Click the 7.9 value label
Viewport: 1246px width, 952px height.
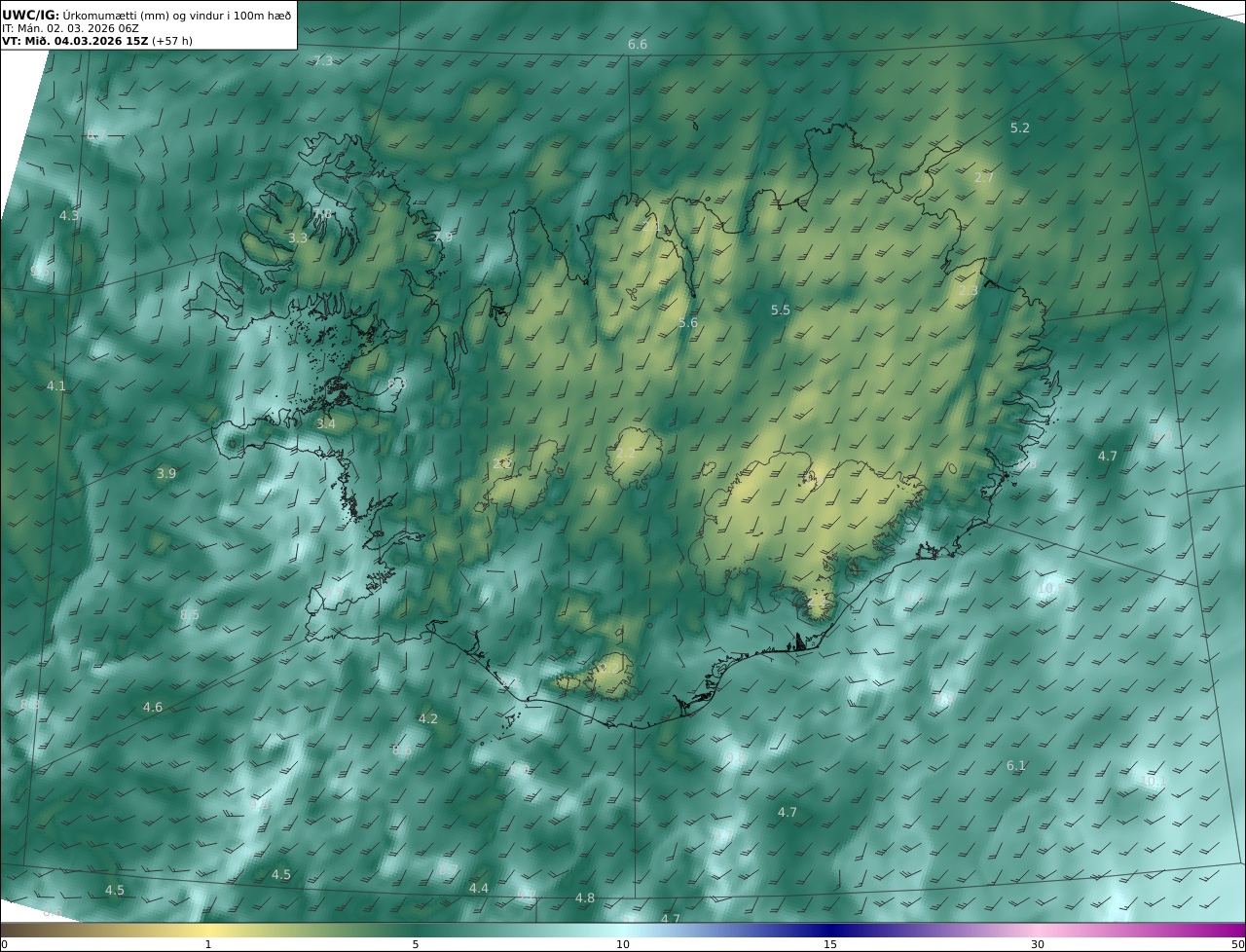click(443, 237)
